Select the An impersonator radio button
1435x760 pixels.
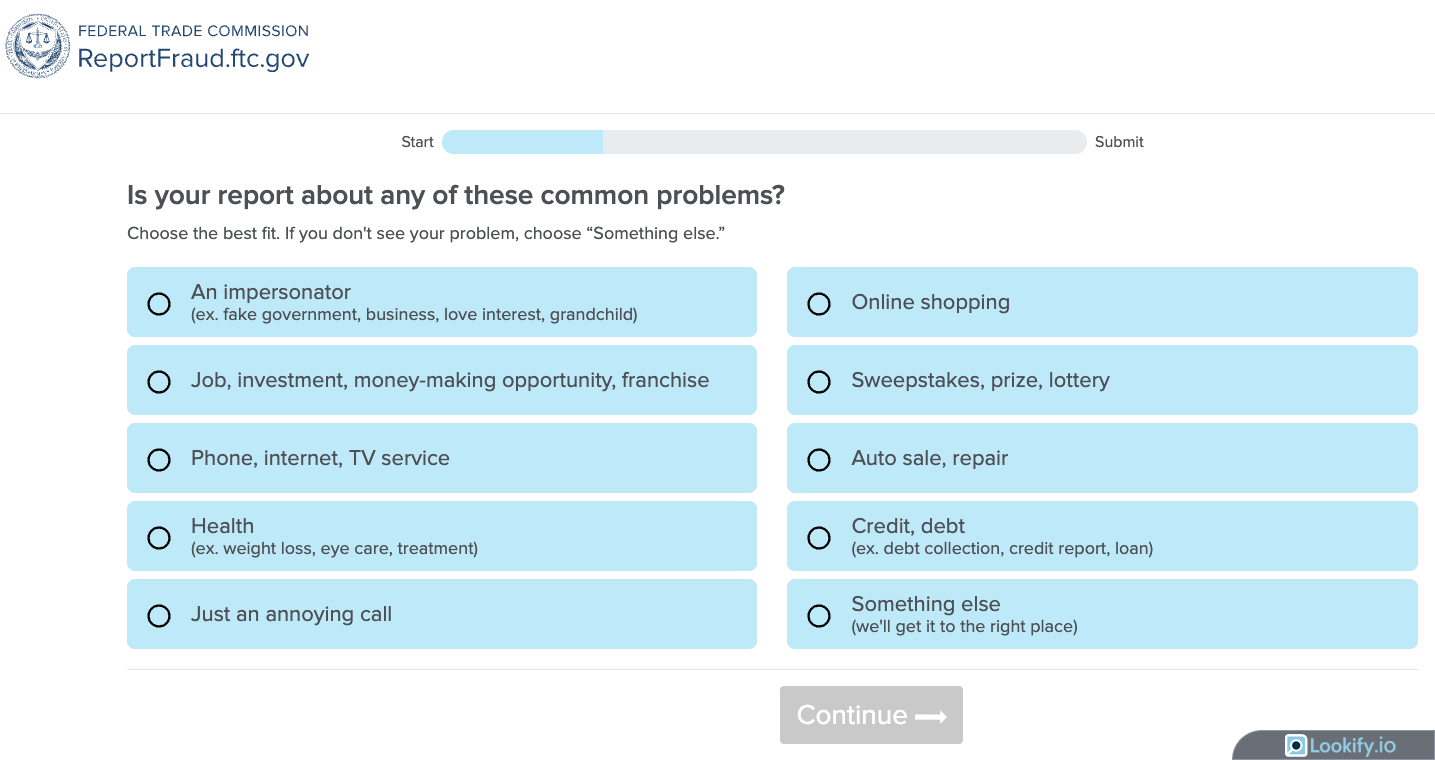(159, 303)
